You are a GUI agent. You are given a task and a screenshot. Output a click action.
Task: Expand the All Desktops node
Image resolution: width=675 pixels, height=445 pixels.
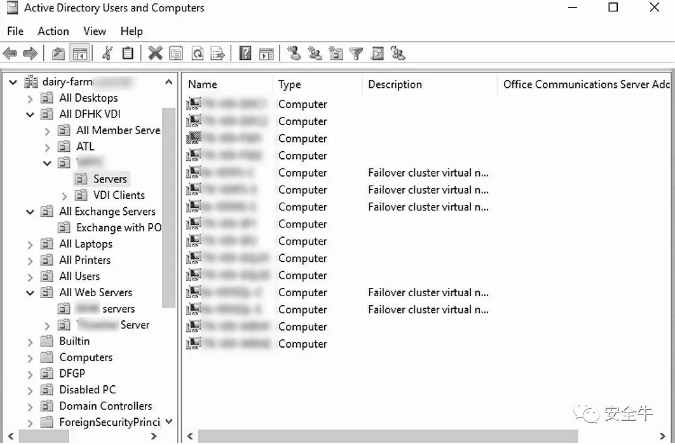tap(31, 98)
